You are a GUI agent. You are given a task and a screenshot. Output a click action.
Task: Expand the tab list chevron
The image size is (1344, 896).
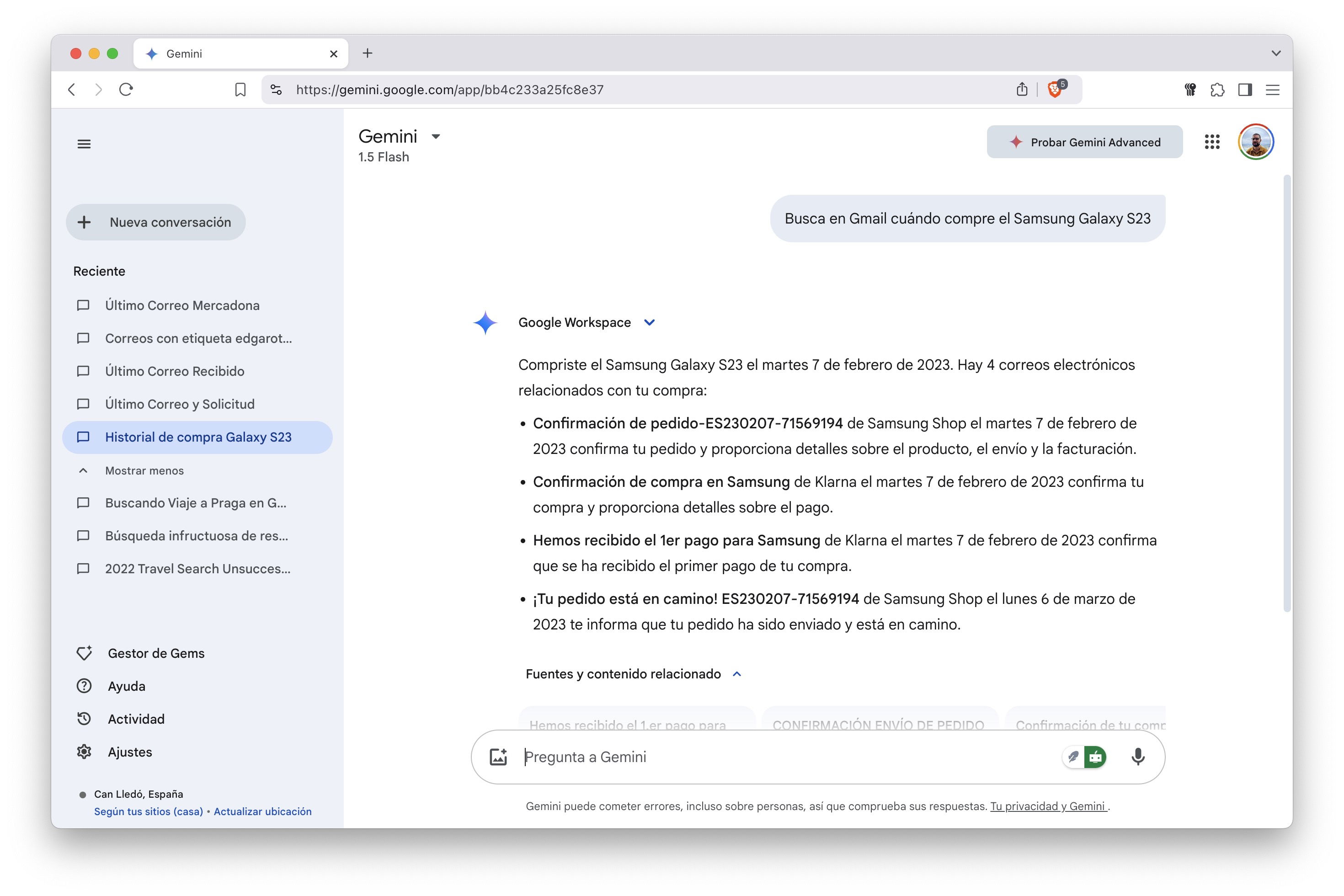[x=1276, y=53]
